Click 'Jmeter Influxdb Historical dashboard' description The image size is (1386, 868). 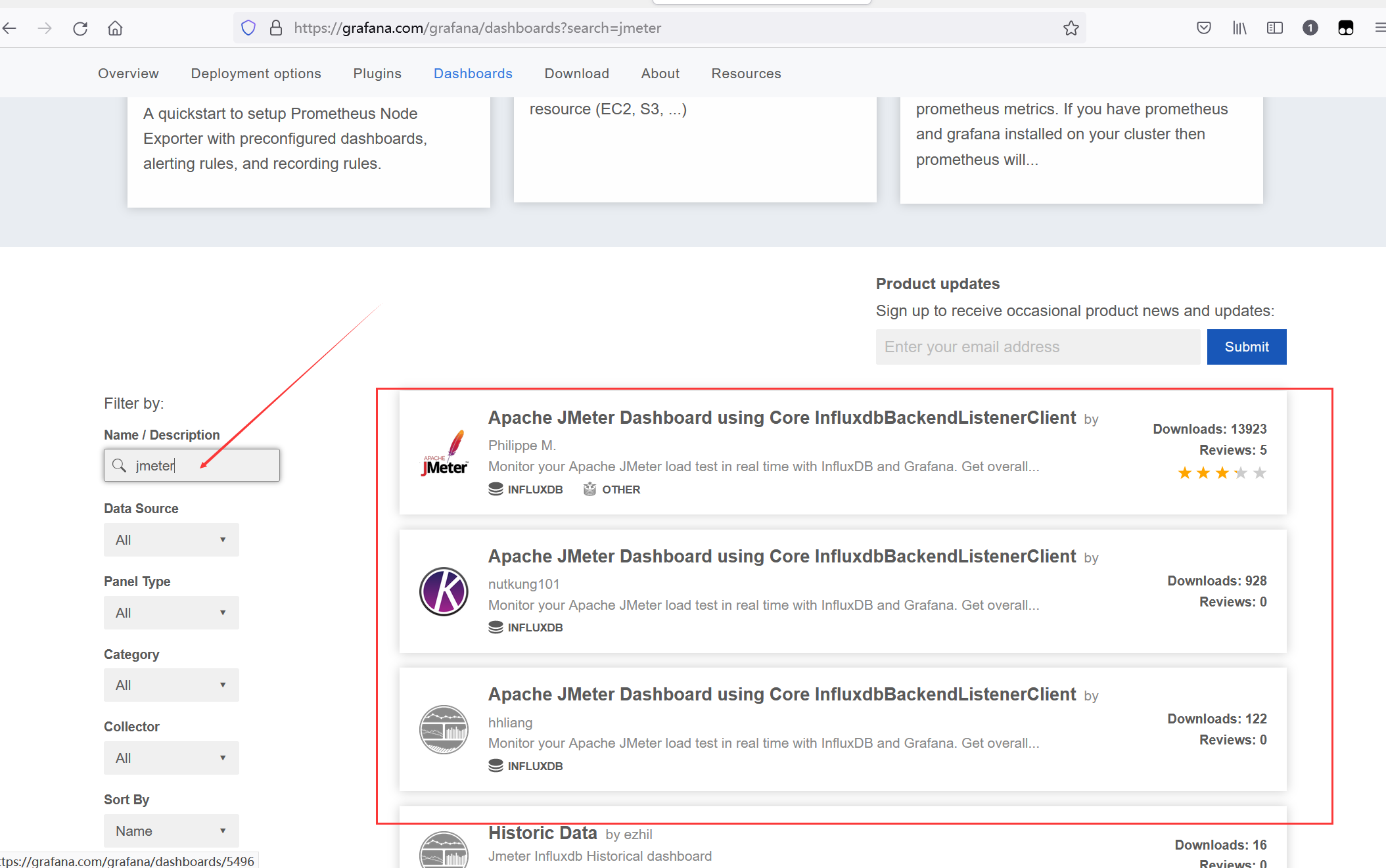[x=599, y=856]
